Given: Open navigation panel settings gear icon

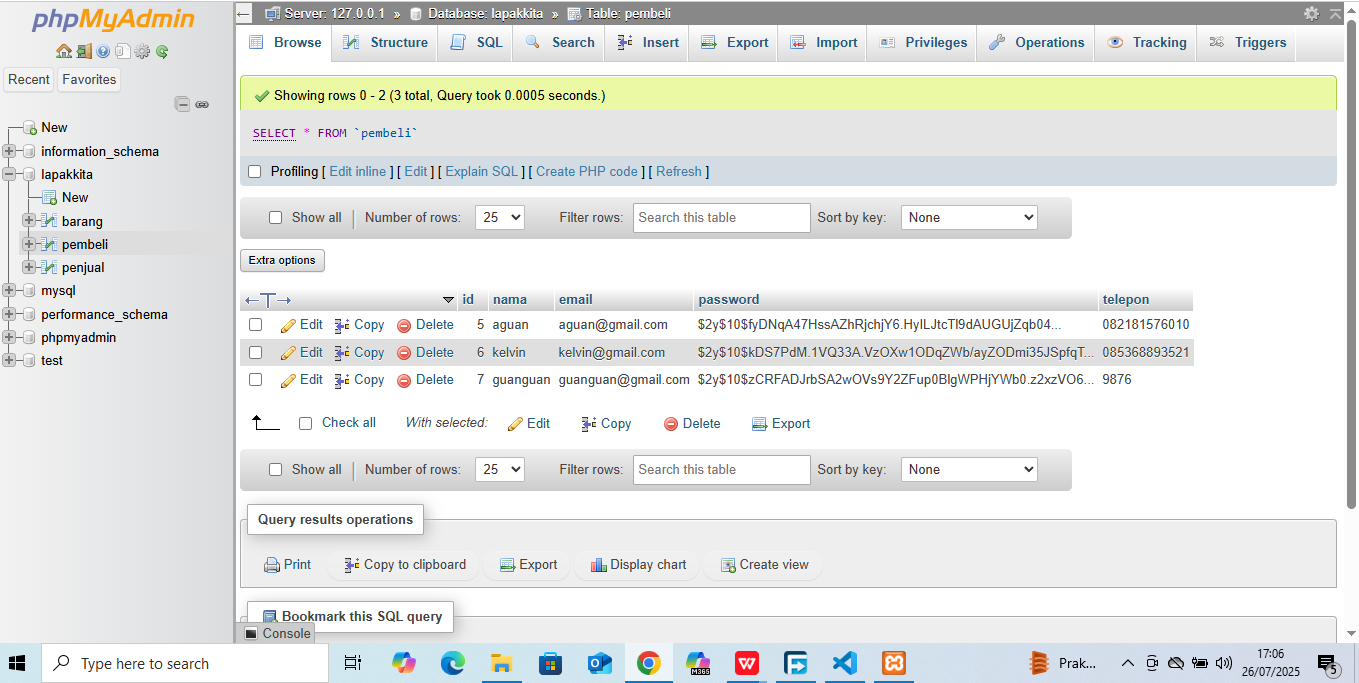Looking at the screenshot, I should pos(142,51).
